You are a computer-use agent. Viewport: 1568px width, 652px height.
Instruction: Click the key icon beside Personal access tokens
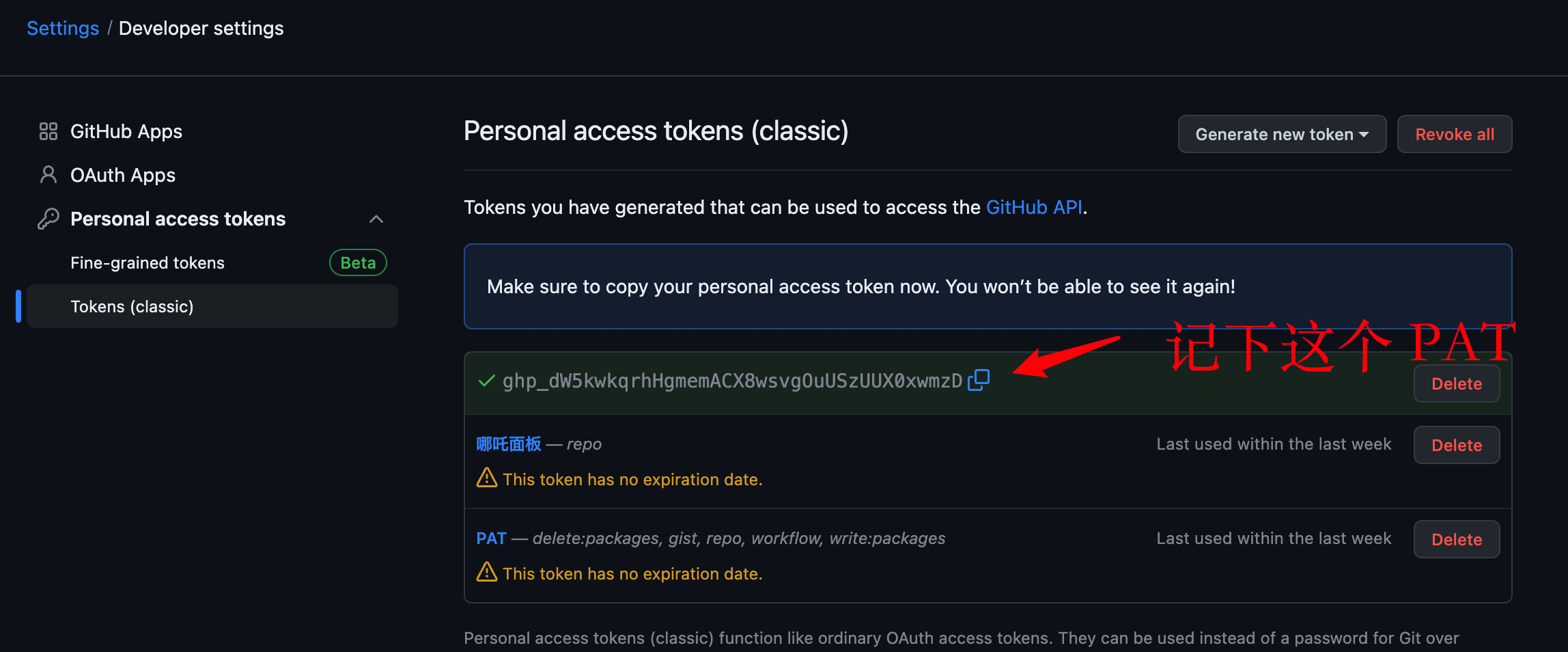coord(48,219)
